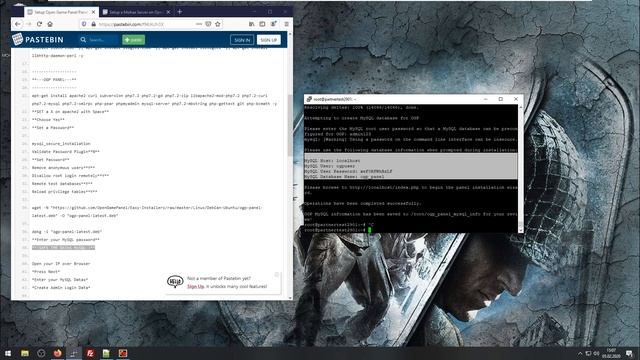Click the green paste button
The width and height of the screenshot is (640, 360).
coord(133,40)
